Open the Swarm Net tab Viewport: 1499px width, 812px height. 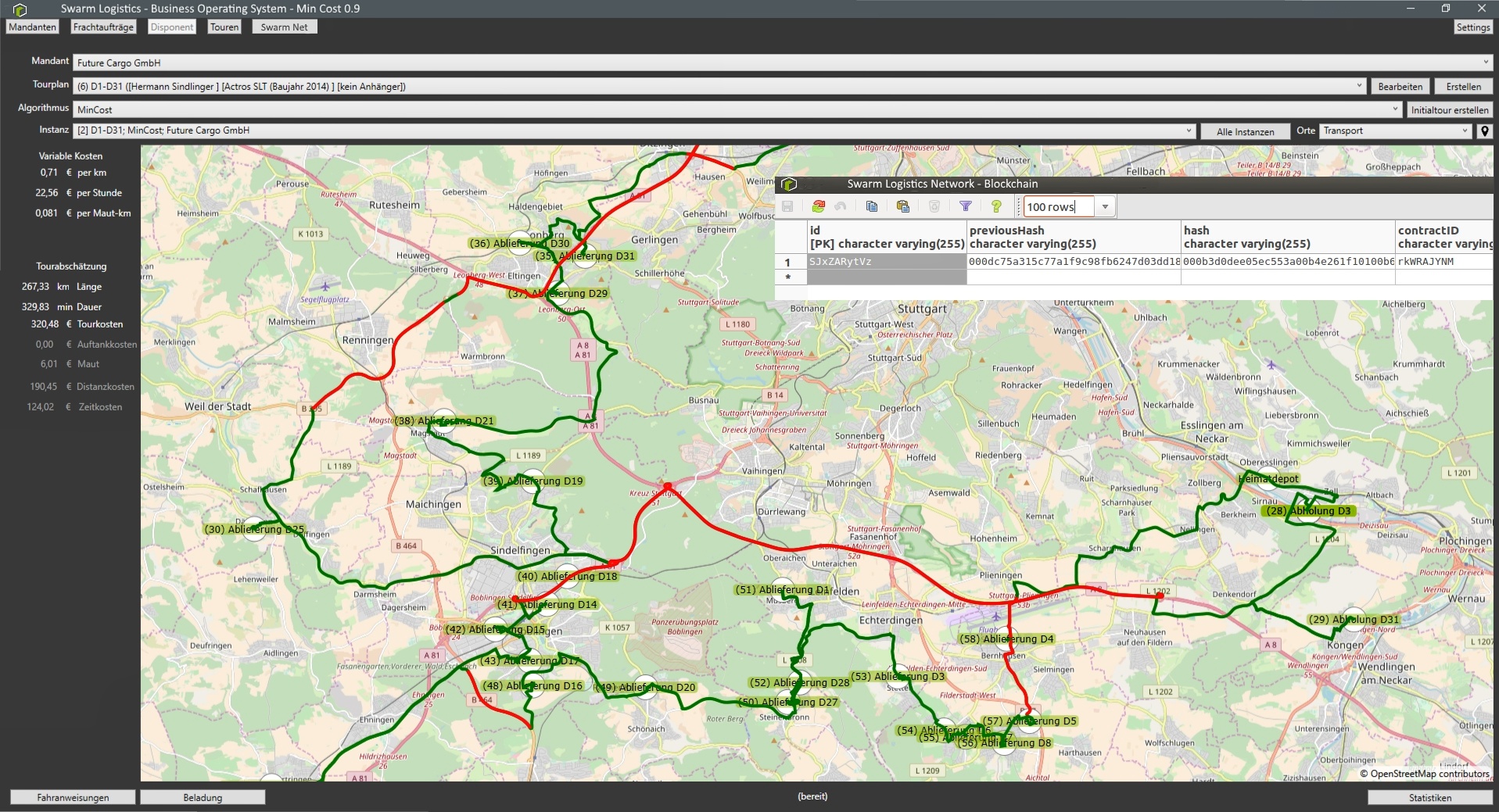click(x=285, y=27)
